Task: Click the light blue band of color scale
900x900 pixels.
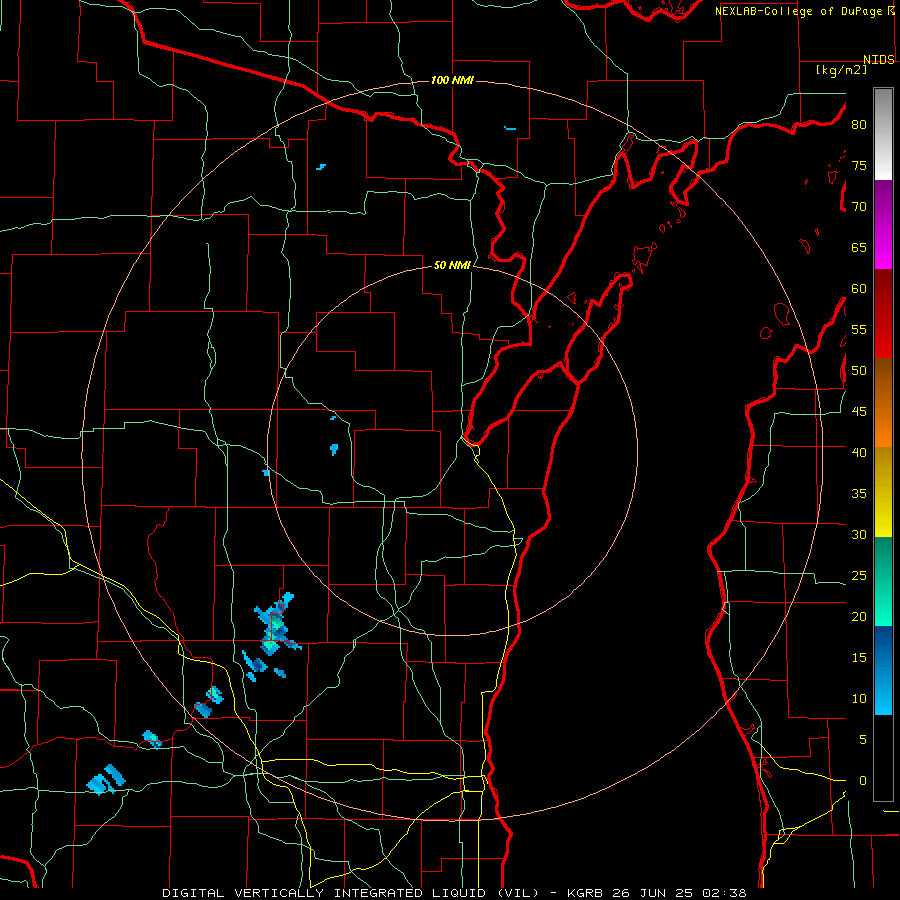Action: click(x=883, y=670)
